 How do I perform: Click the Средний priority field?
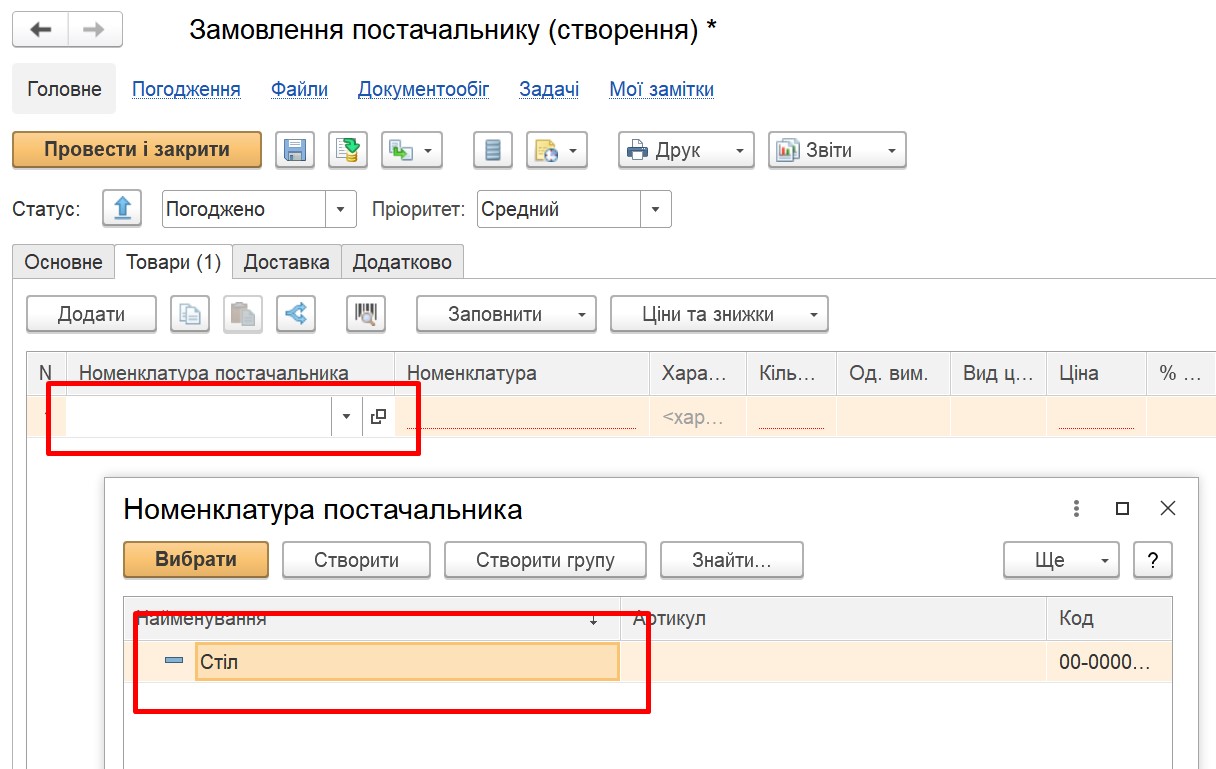pyautogui.click(x=559, y=209)
